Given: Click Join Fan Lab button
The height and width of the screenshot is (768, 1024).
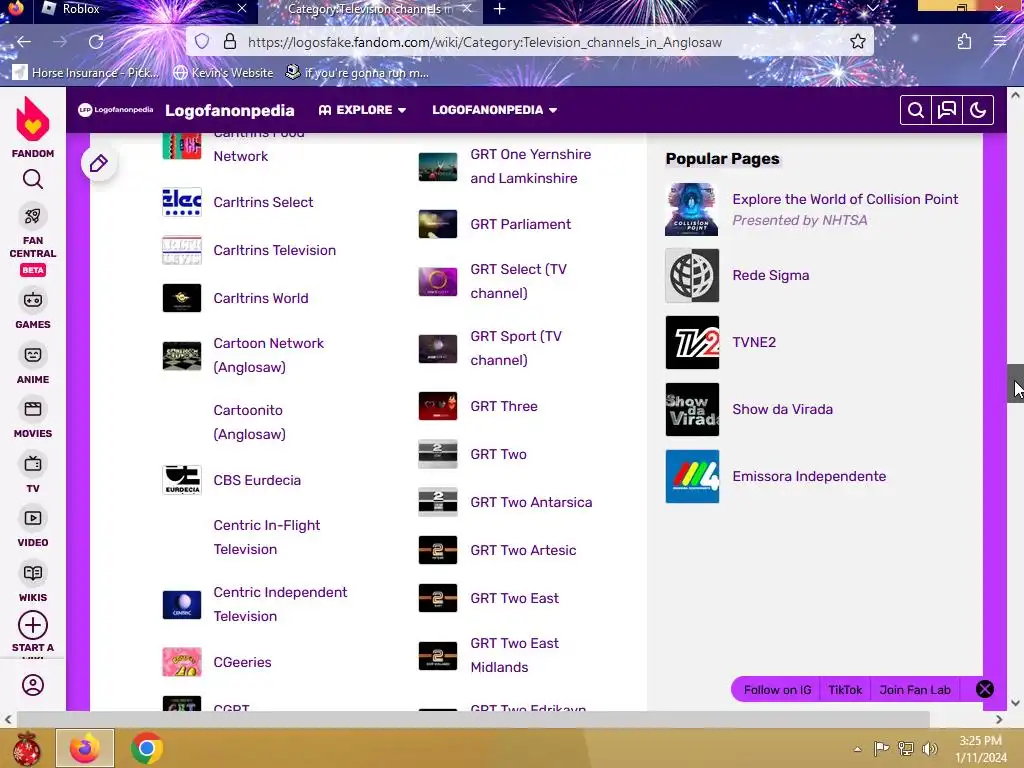Looking at the screenshot, I should pos(915,690).
